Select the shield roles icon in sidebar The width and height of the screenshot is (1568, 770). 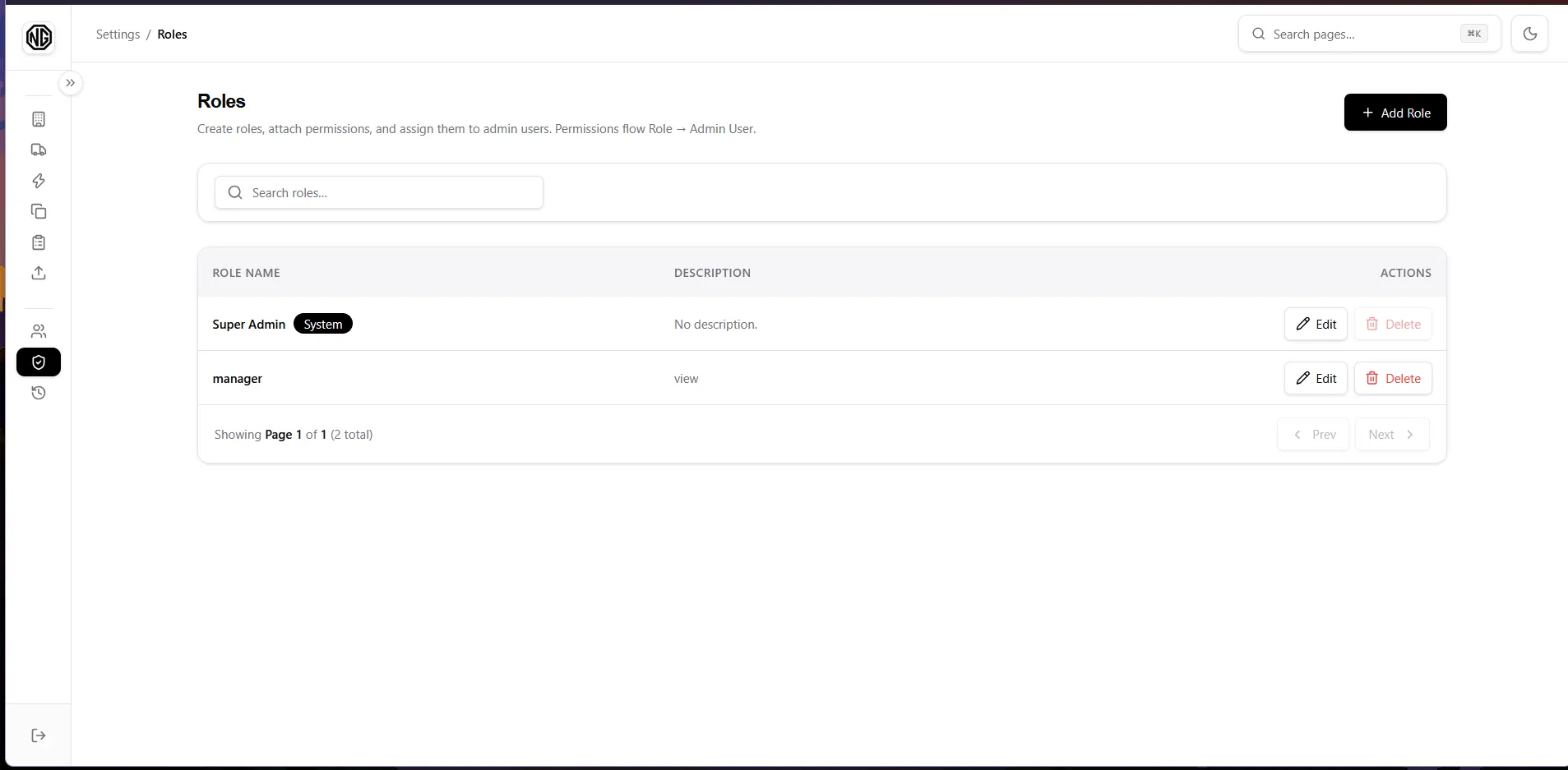coord(39,362)
